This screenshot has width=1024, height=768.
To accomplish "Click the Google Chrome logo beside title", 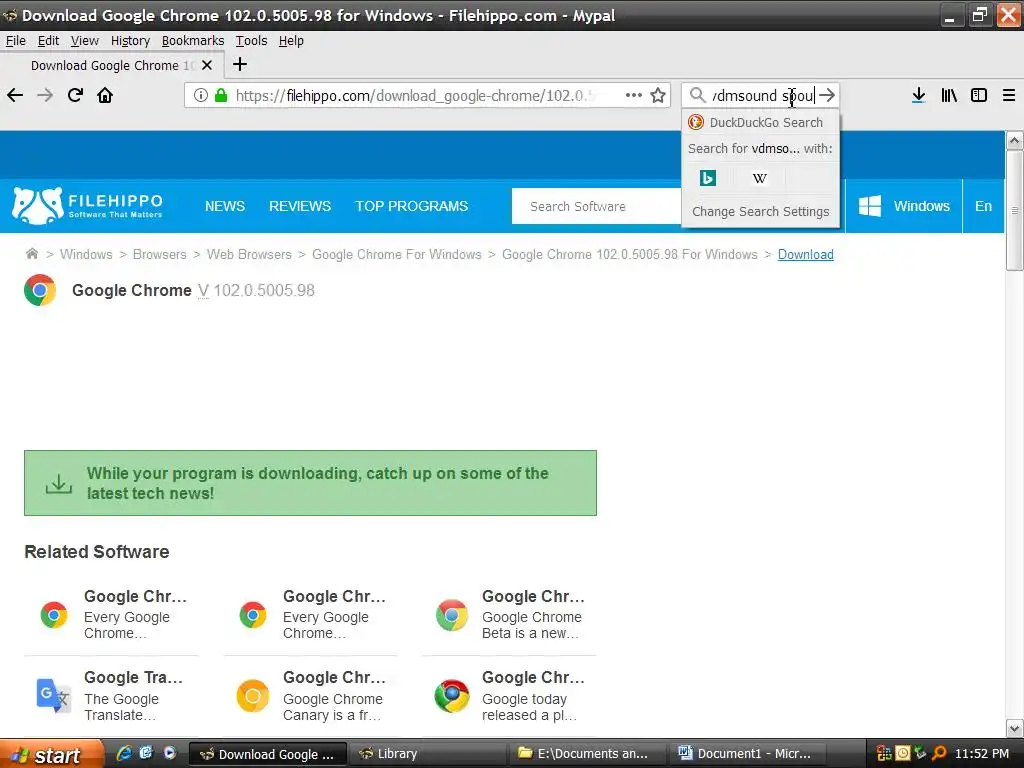I will (40, 290).
